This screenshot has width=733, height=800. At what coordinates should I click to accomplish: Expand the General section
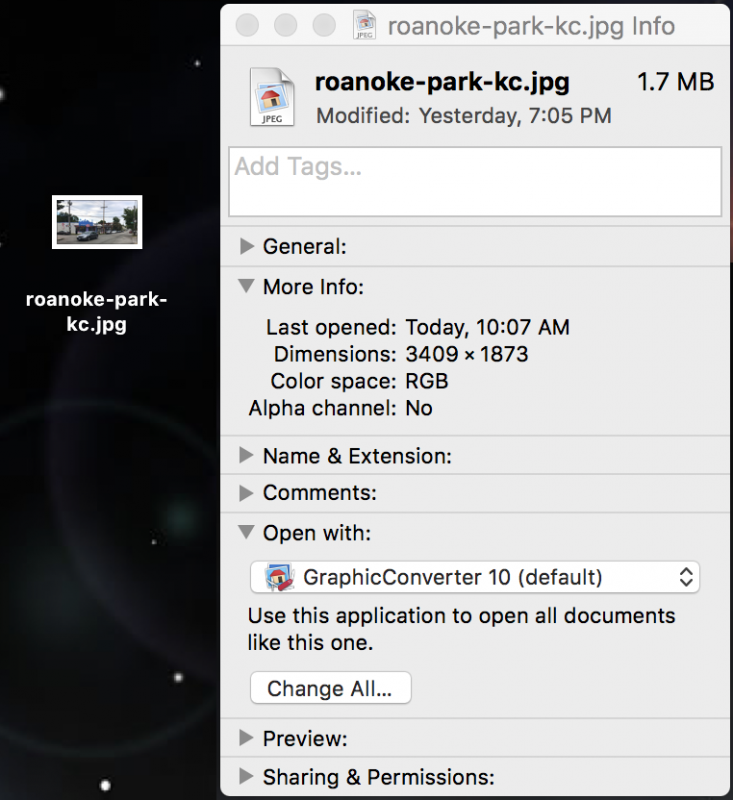pyautogui.click(x=247, y=246)
